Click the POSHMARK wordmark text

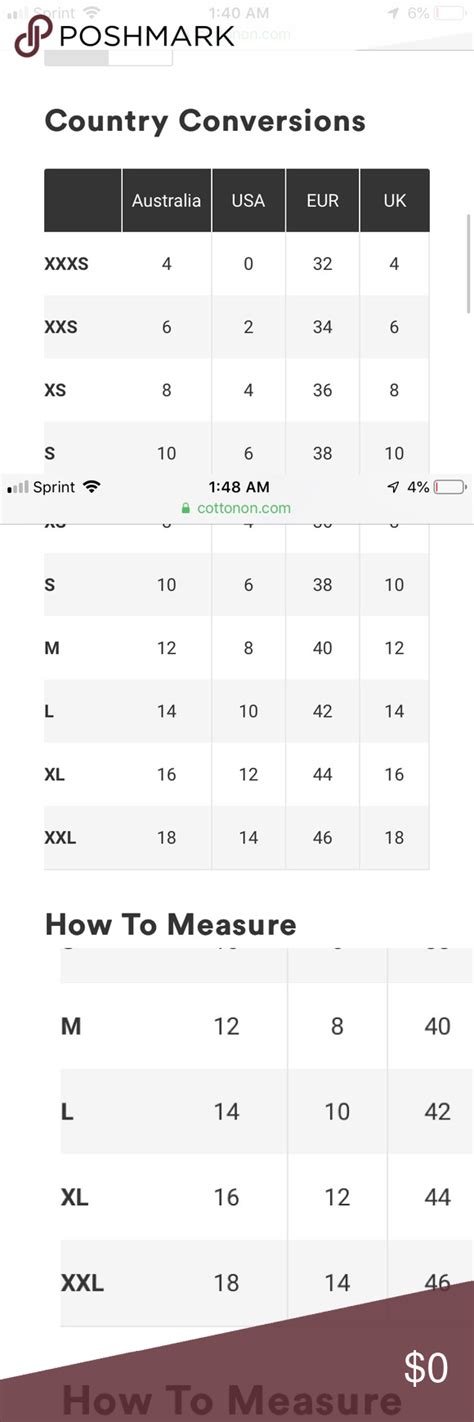click(148, 37)
